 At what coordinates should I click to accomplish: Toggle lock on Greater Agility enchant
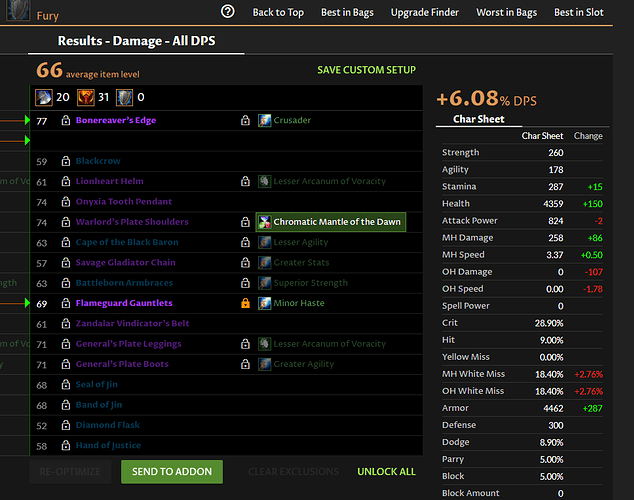tap(245, 364)
